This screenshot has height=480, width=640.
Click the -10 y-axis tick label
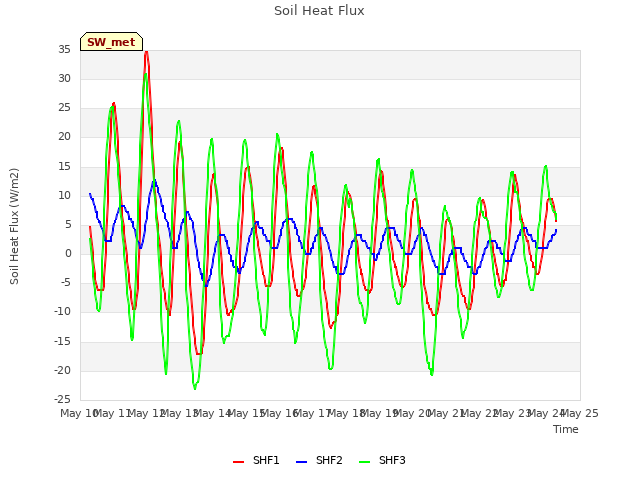(x=63, y=312)
